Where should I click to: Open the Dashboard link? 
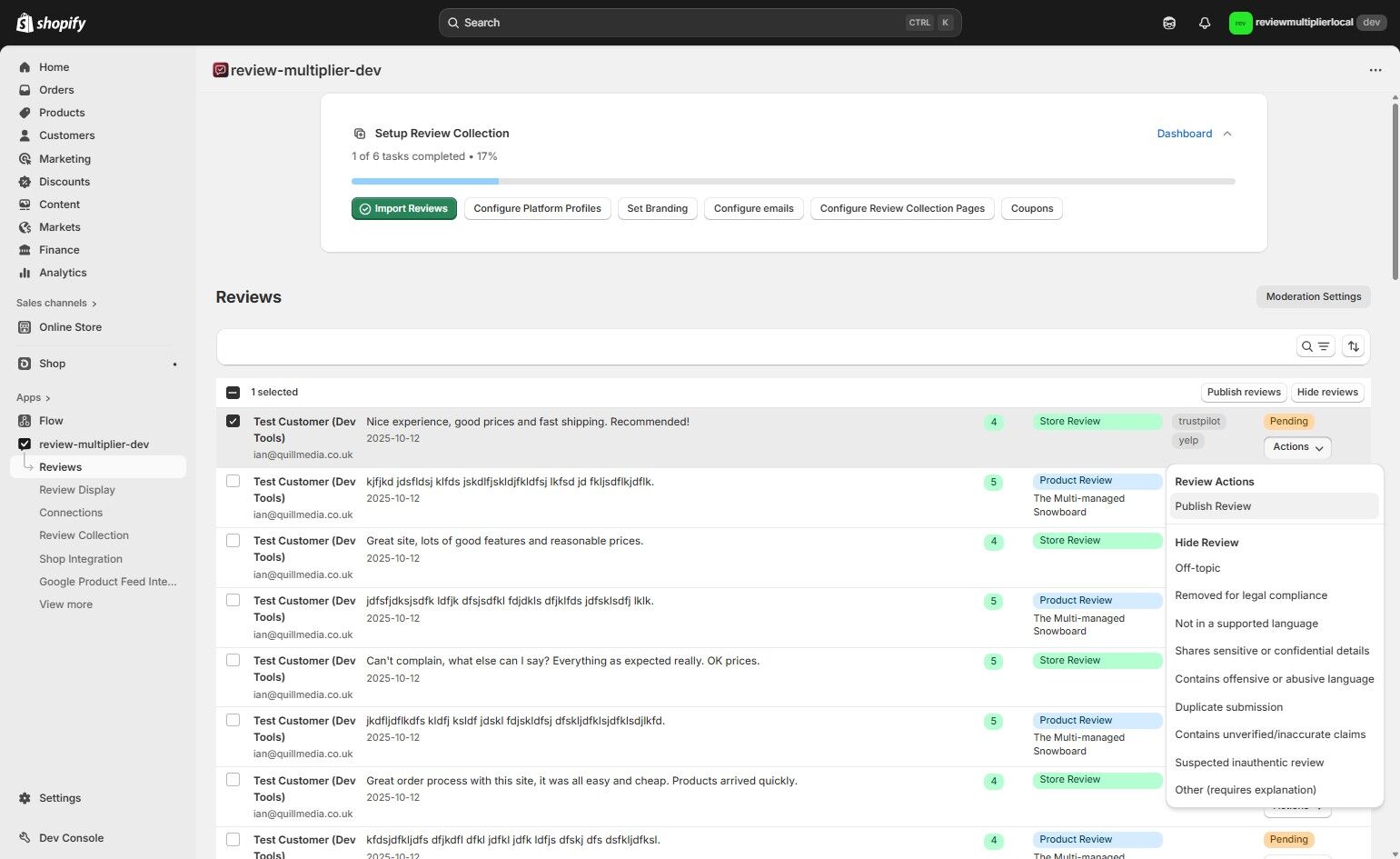[x=1184, y=134]
